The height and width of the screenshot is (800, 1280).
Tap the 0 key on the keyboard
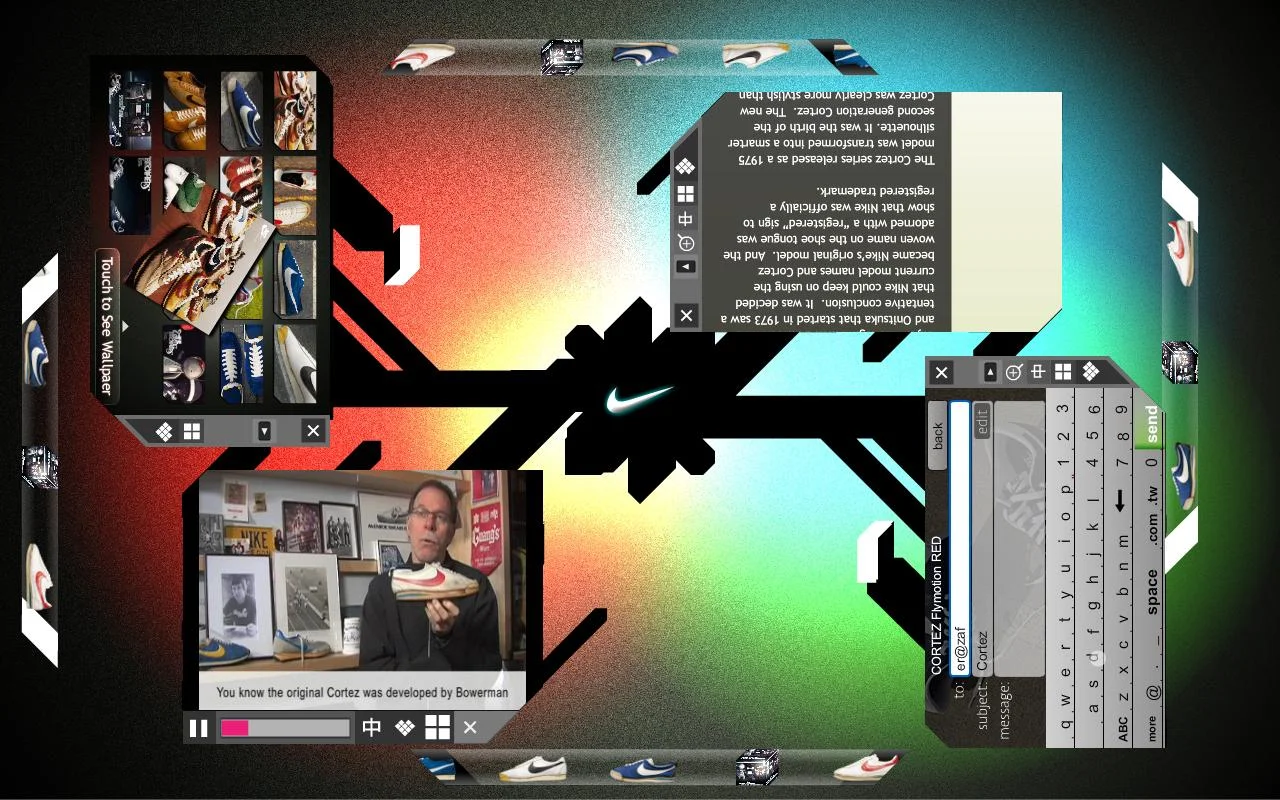pyautogui.click(x=1151, y=462)
